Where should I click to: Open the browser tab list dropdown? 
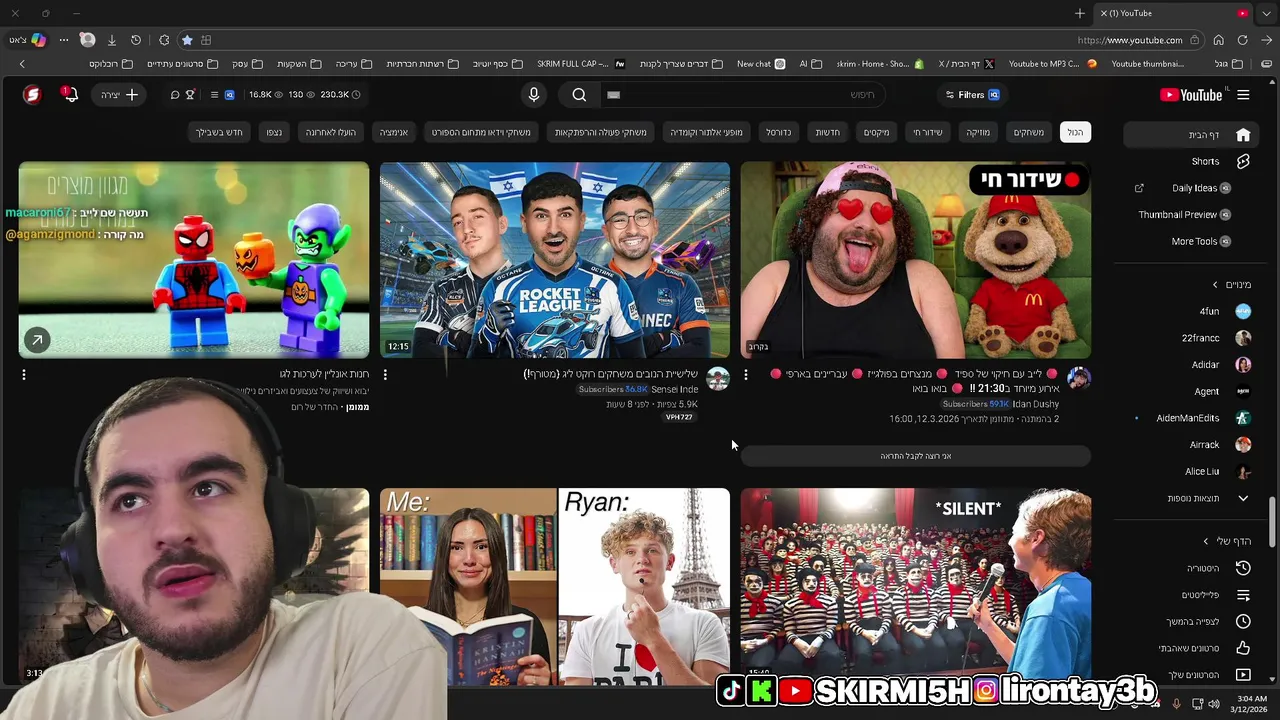[x=1267, y=13]
